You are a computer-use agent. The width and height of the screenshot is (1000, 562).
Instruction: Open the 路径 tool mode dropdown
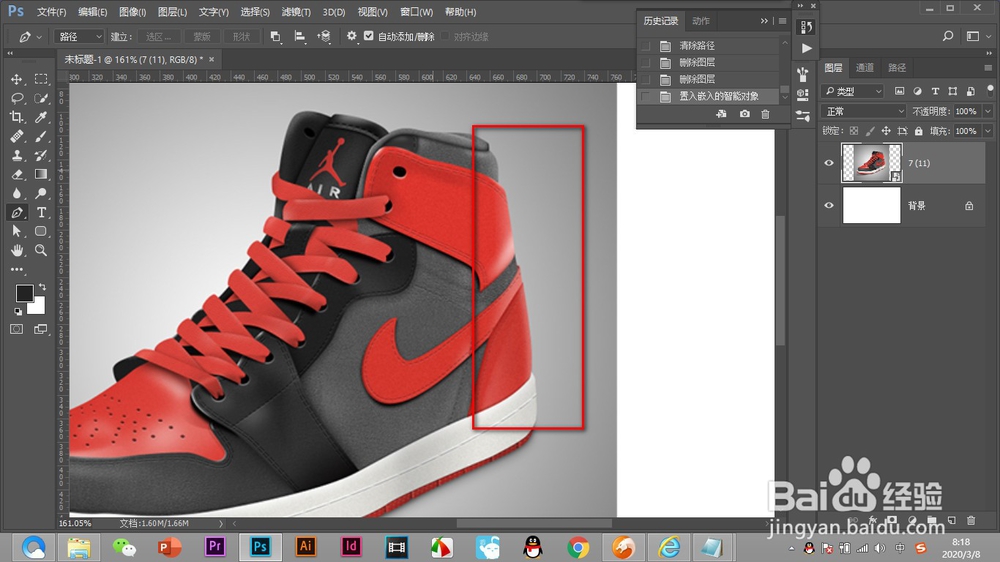pyautogui.click(x=78, y=36)
